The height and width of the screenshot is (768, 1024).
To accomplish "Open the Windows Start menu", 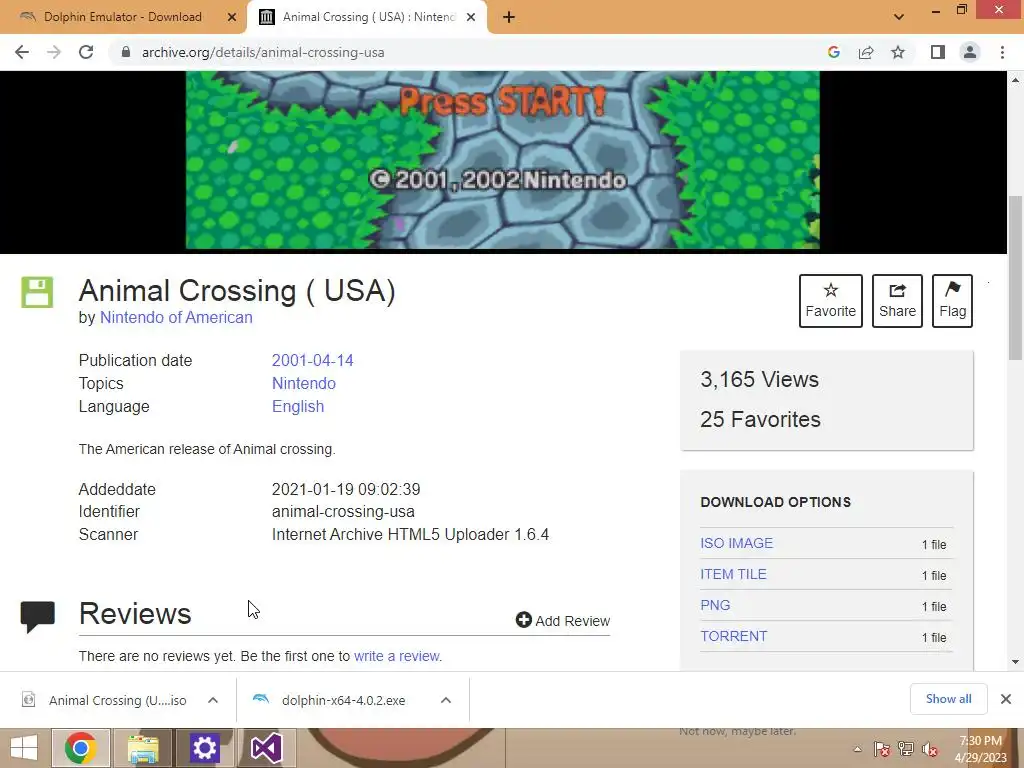I will coord(24,748).
